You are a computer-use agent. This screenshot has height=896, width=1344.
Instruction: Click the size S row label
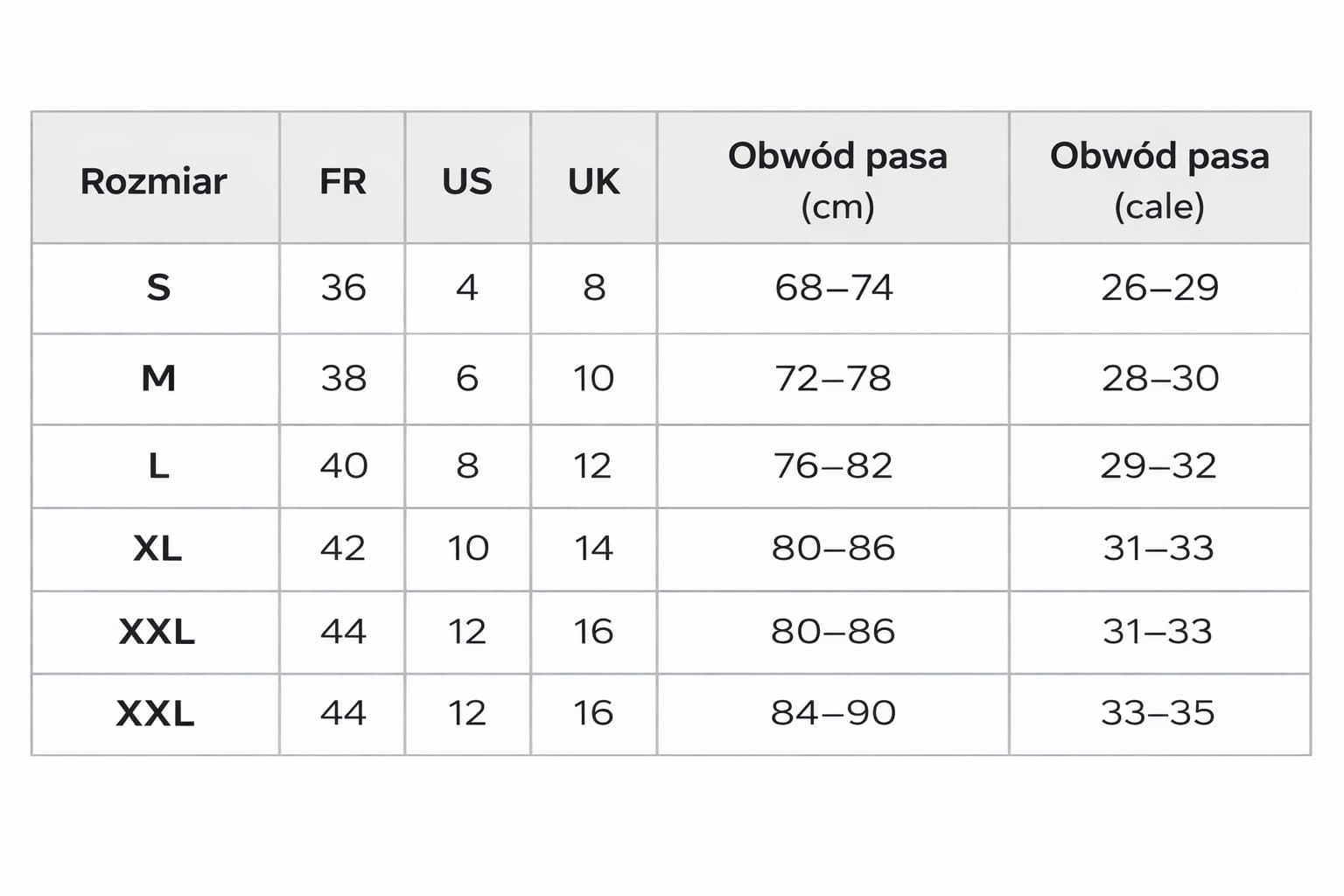[157, 288]
